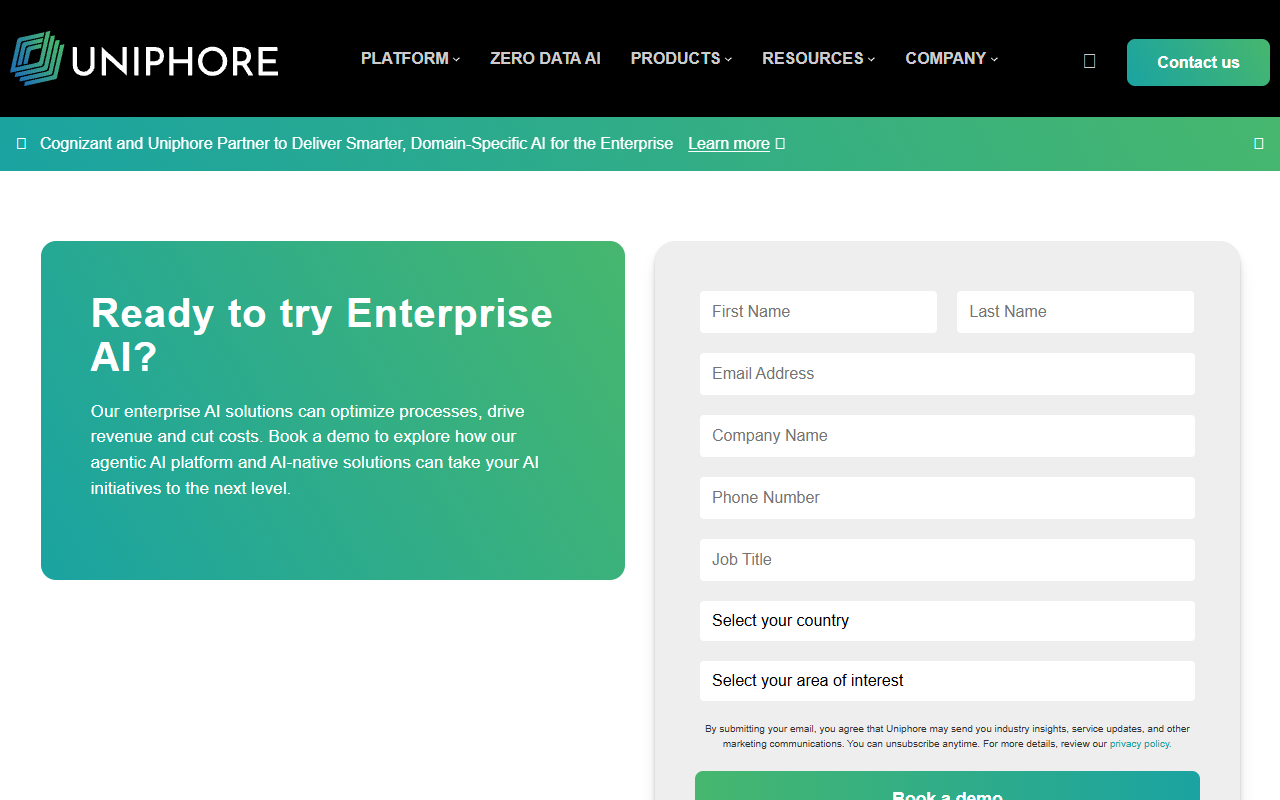Viewport: 1280px width, 800px height.
Task: Click the Cognizant and Uniphore partner announcement text
Action: [x=357, y=143]
